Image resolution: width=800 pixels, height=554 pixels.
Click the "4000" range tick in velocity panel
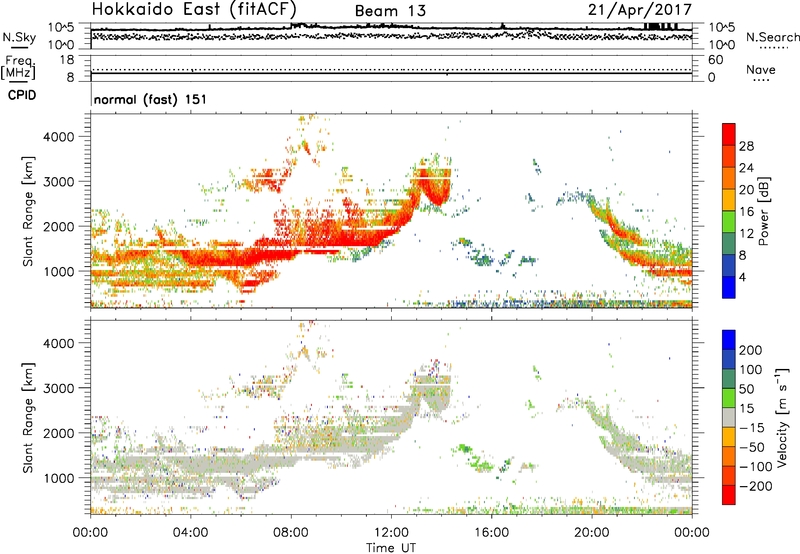[58, 343]
